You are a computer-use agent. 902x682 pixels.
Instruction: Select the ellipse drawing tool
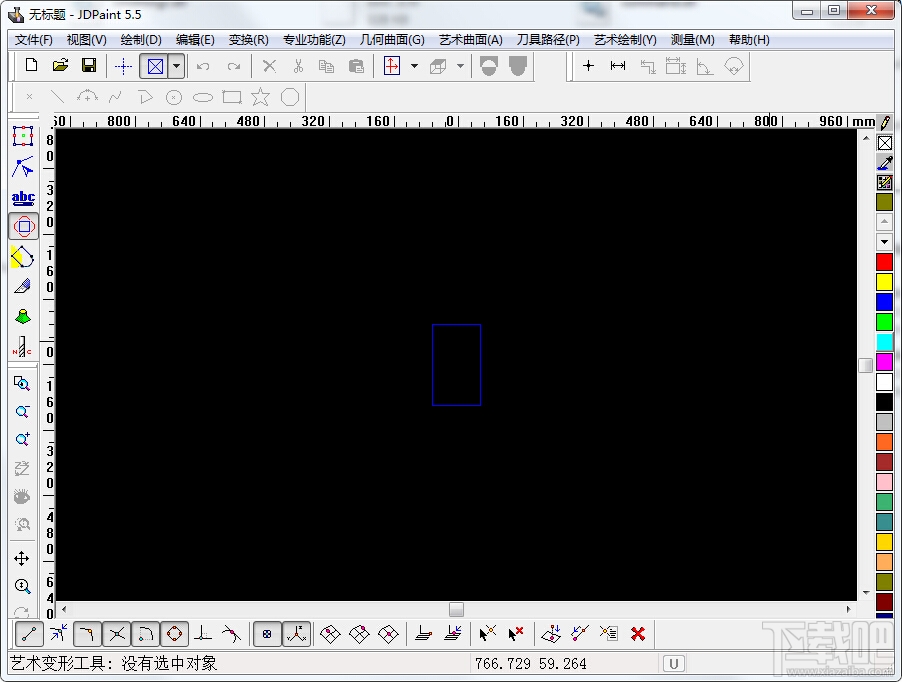[202, 97]
